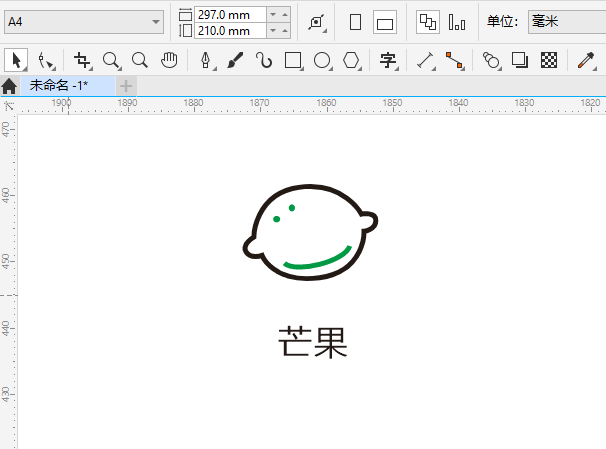
Task: Select the Polygon tool
Action: point(351,61)
